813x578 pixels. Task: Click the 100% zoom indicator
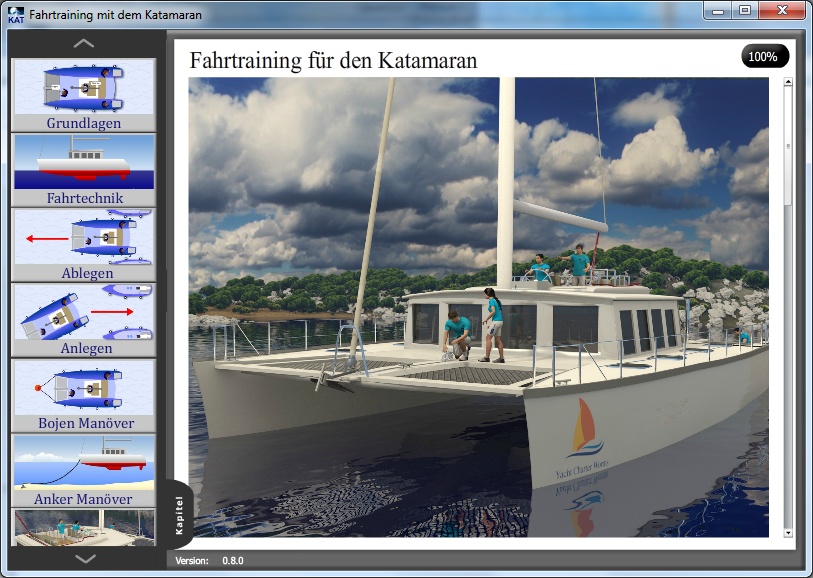764,57
